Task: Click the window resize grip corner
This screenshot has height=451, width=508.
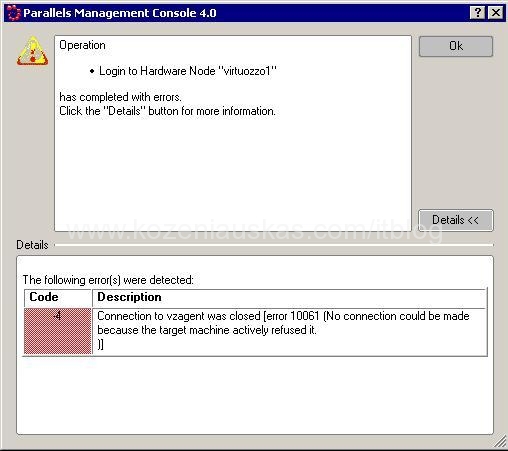Action: 500,442
